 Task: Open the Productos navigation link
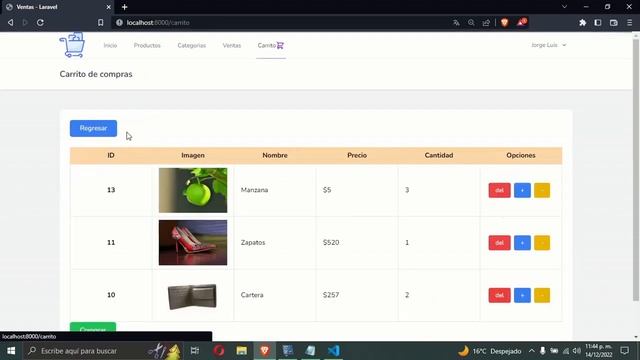click(x=147, y=45)
